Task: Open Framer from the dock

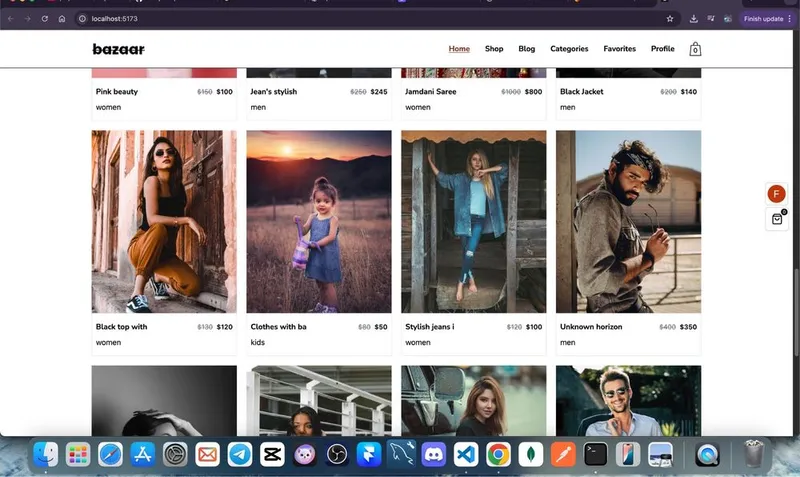Action: [369, 454]
